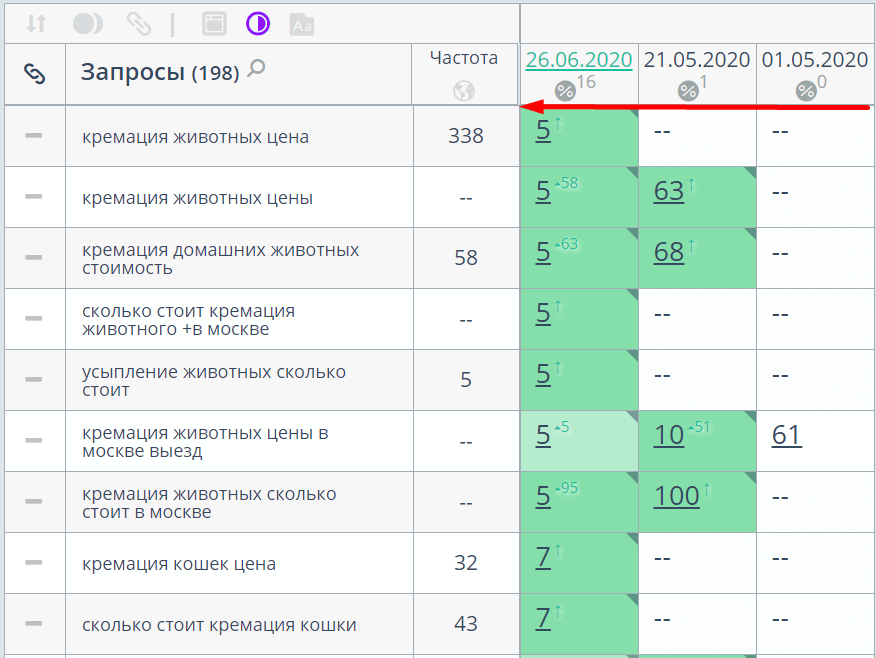Click the link icon in table header

(35, 74)
